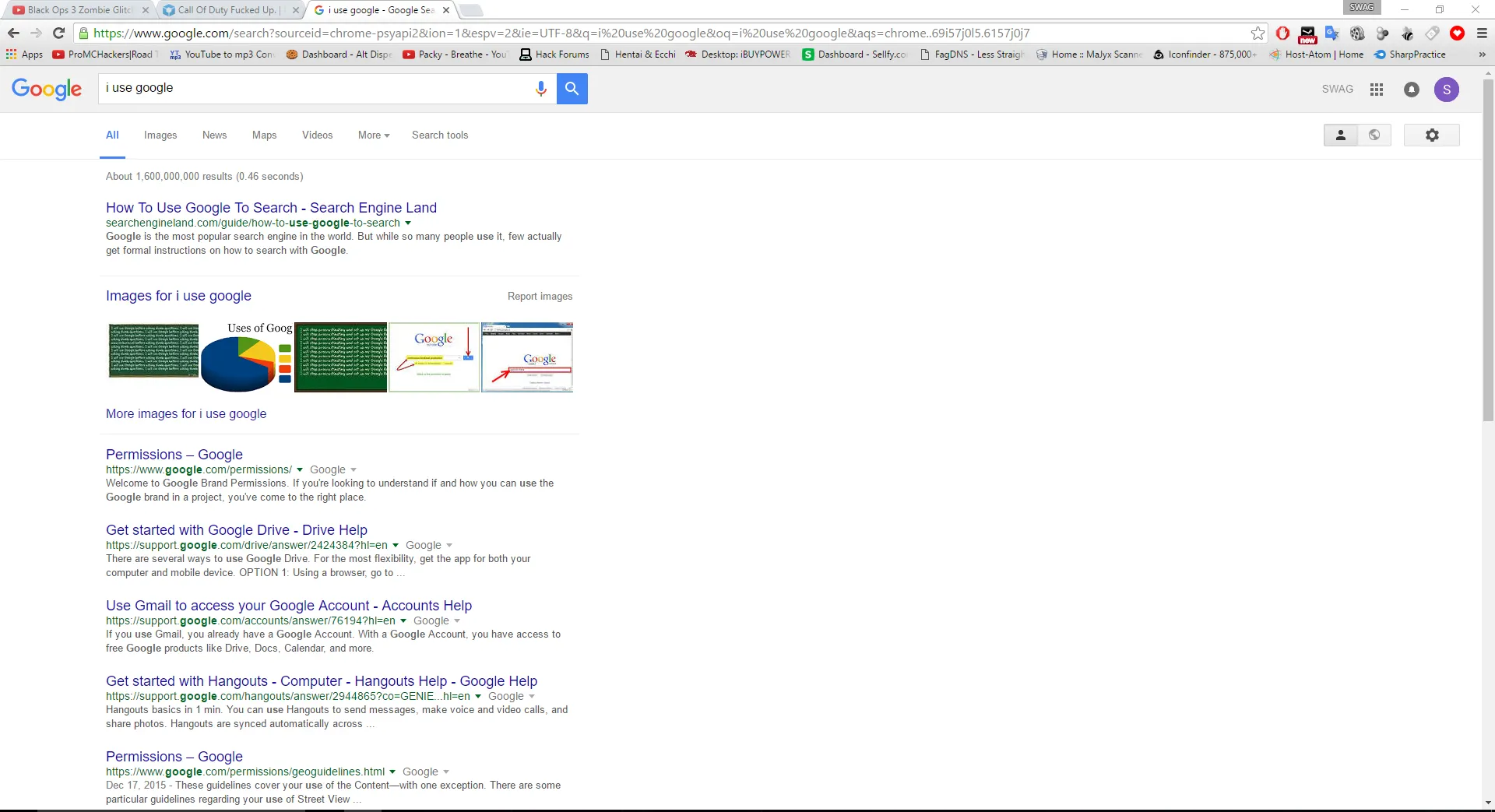Expand Accounts Help result URL arrow

[403, 621]
